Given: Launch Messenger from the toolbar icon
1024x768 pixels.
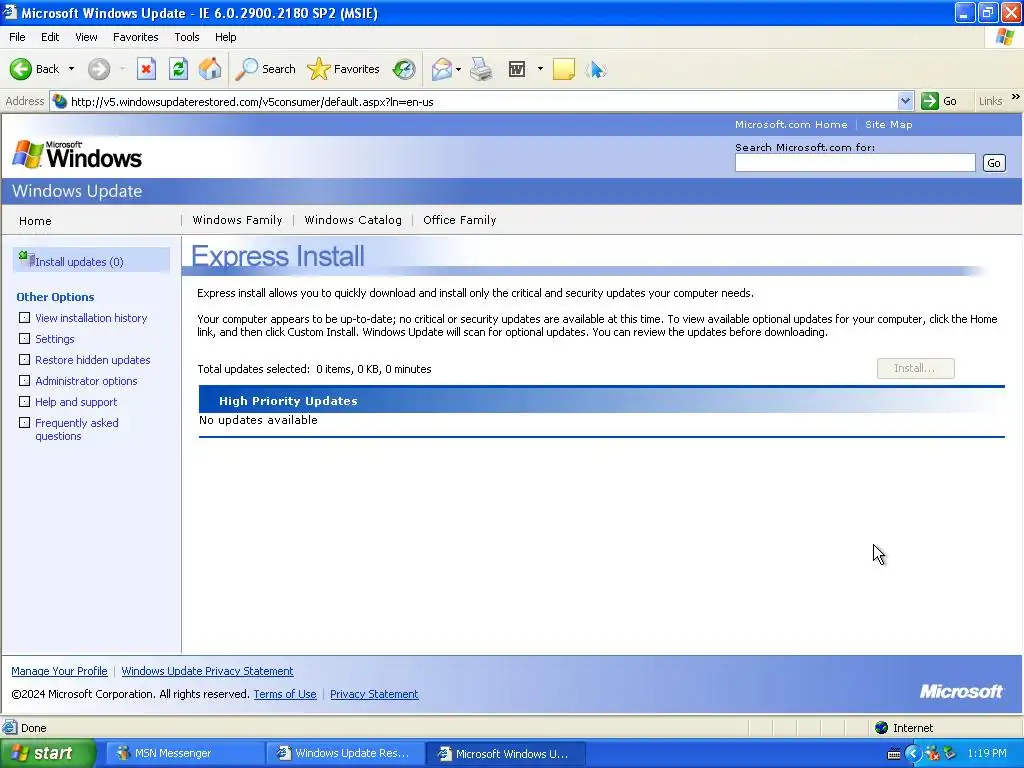Looking at the screenshot, I should tap(596, 69).
